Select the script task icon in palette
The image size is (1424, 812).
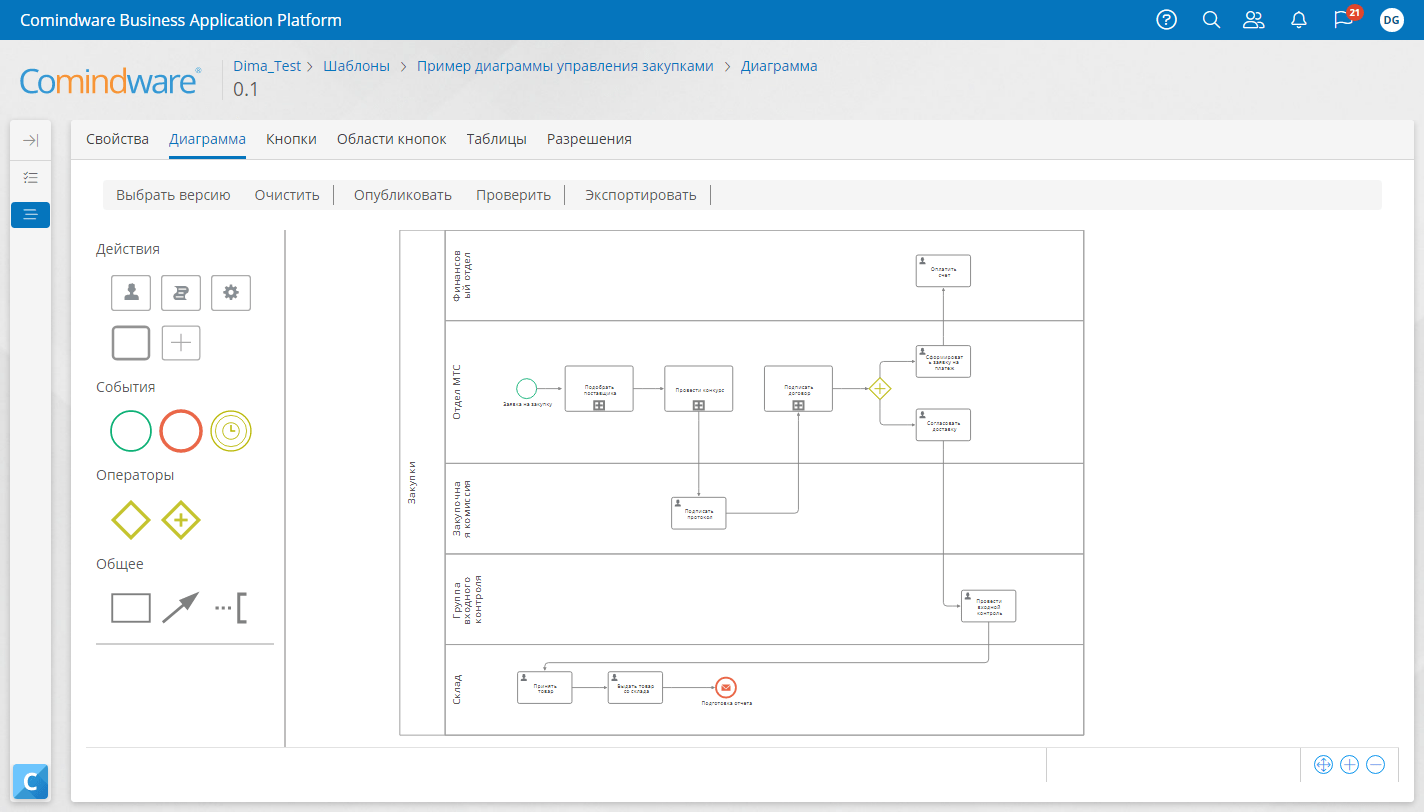pyautogui.click(x=181, y=292)
